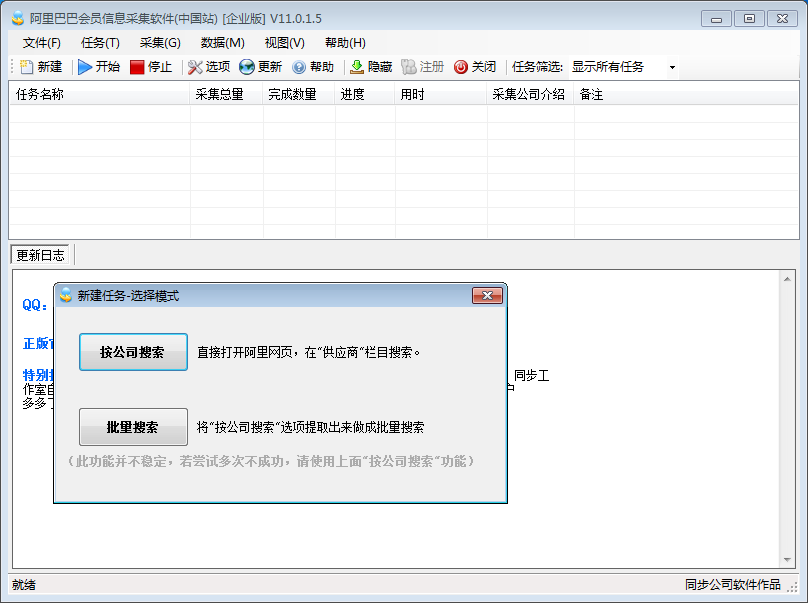Open the 视图(V) menu

(284, 43)
